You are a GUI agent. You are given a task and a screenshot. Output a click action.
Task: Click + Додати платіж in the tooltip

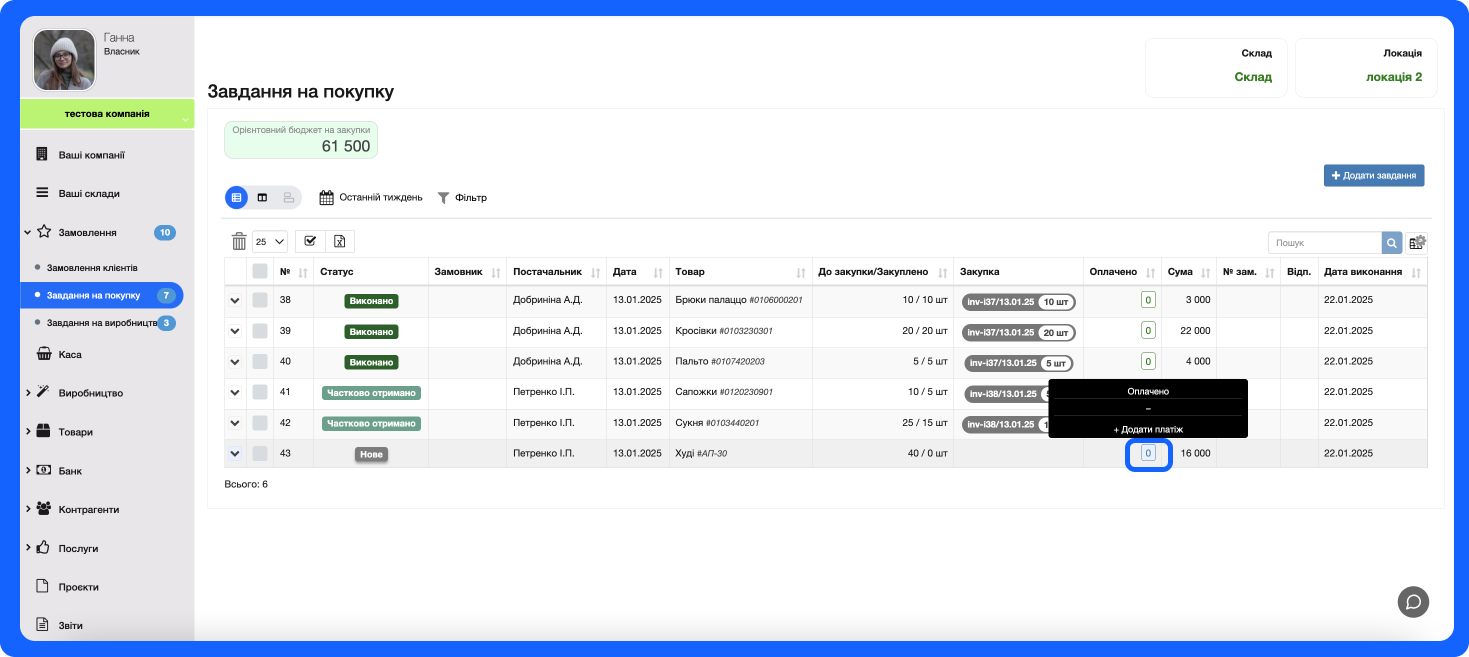point(1148,429)
